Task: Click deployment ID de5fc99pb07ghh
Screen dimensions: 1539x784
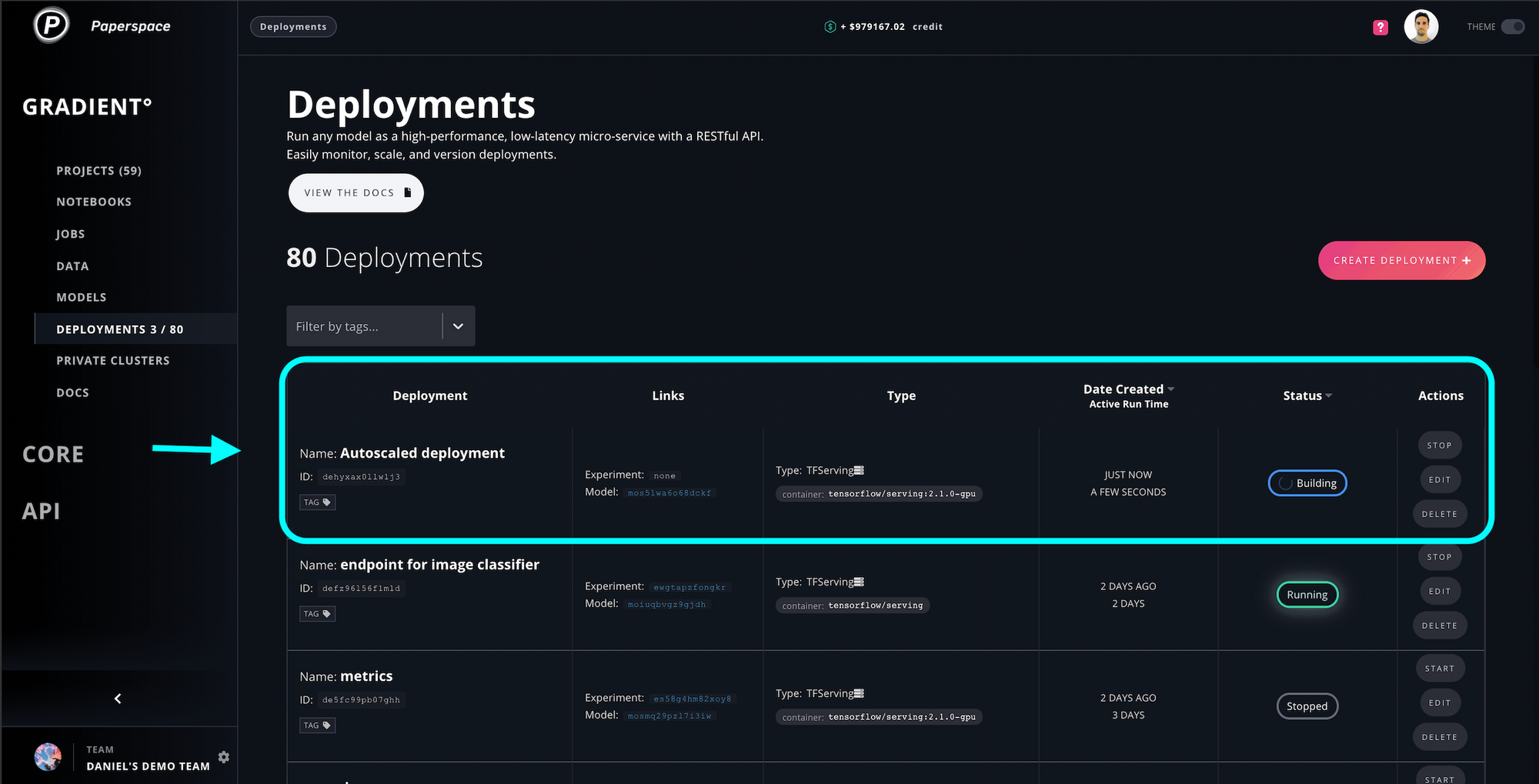Action: (x=361, y=700)
